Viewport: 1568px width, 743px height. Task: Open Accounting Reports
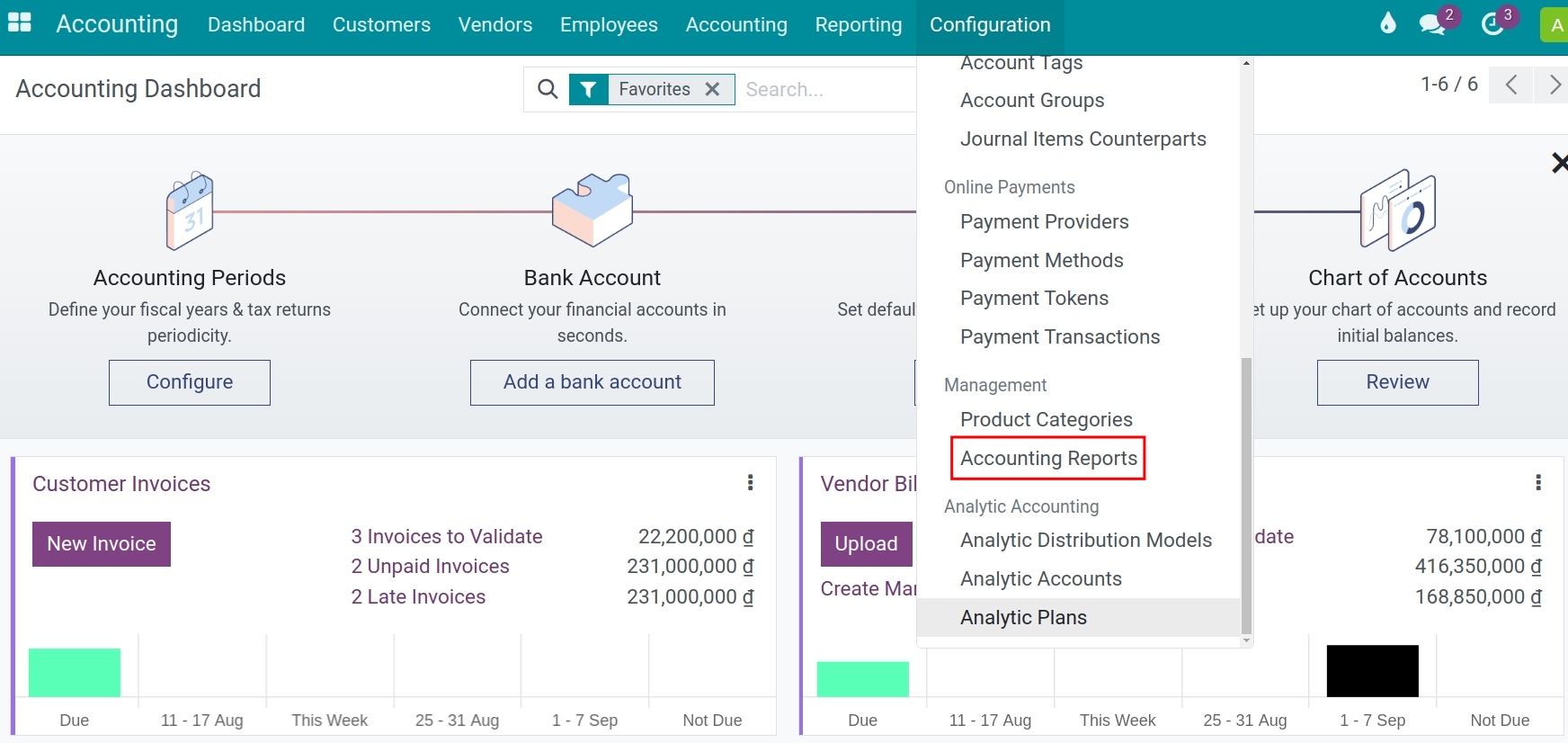pos(1049,459)
